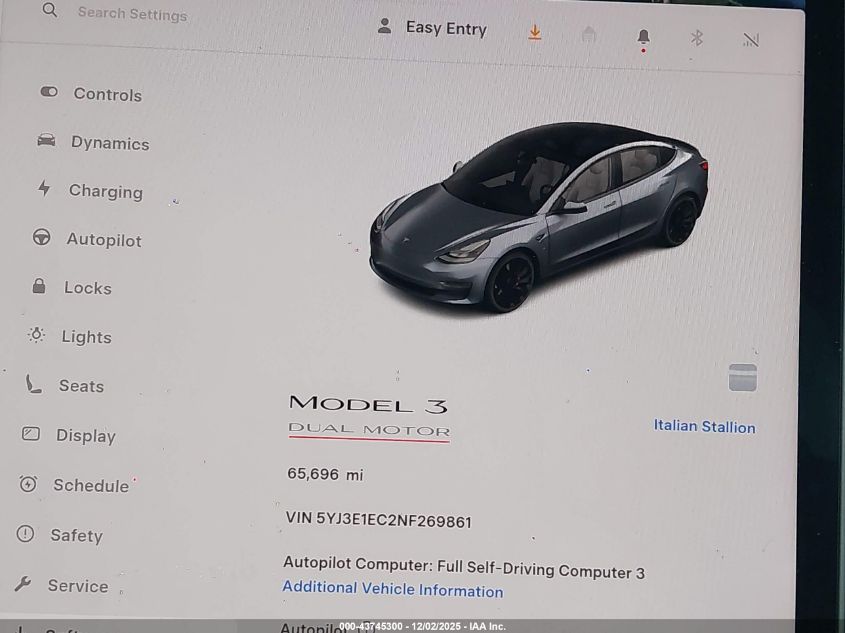Click the release notes card icon
Image resolution: width=845 pixels, height=633 pixels.
tap(743, 377)
